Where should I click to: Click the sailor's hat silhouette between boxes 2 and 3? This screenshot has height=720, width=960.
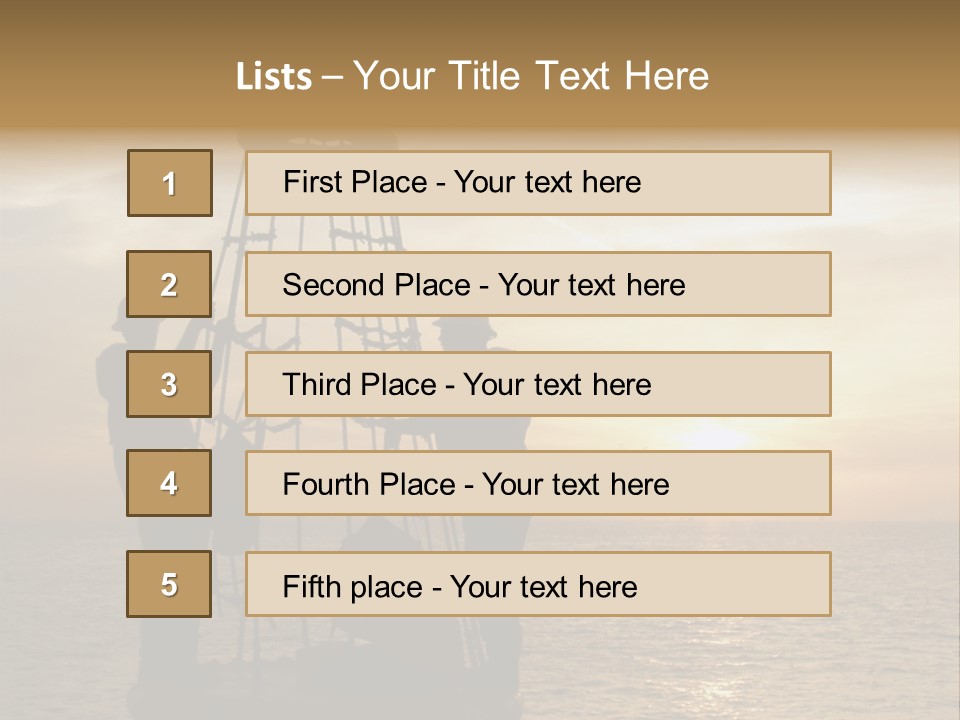point(463,330)
